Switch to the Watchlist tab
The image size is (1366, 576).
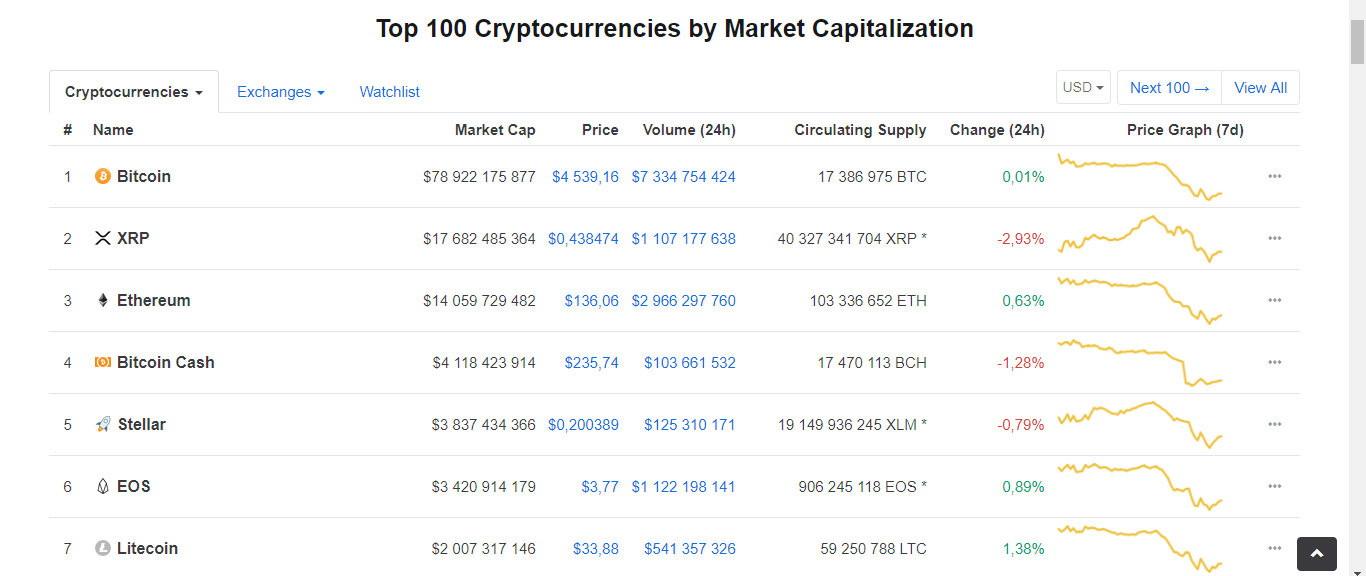tap(389, 92)
